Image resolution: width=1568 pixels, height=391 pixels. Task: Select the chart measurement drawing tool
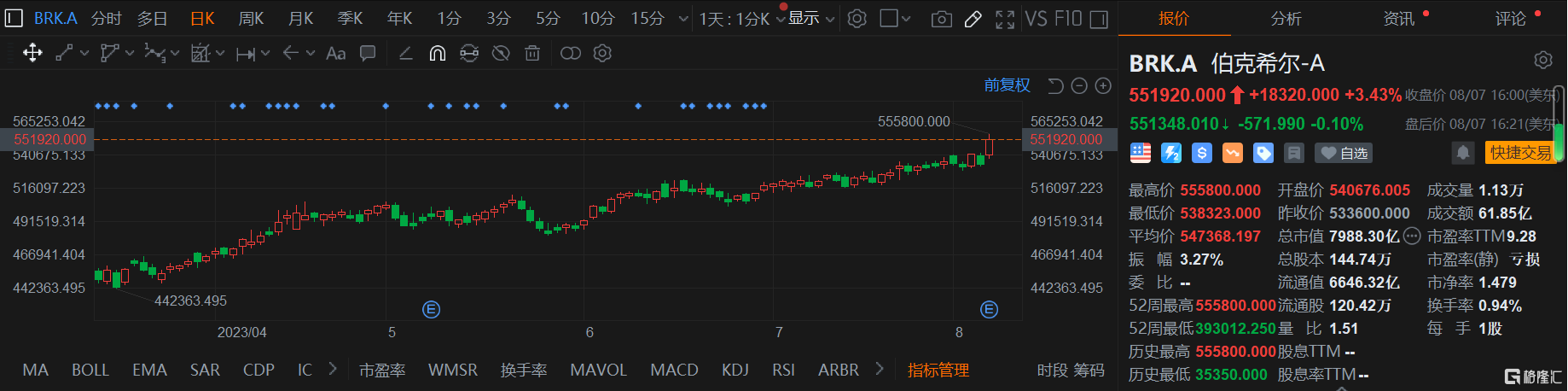(x=200, y=54)
